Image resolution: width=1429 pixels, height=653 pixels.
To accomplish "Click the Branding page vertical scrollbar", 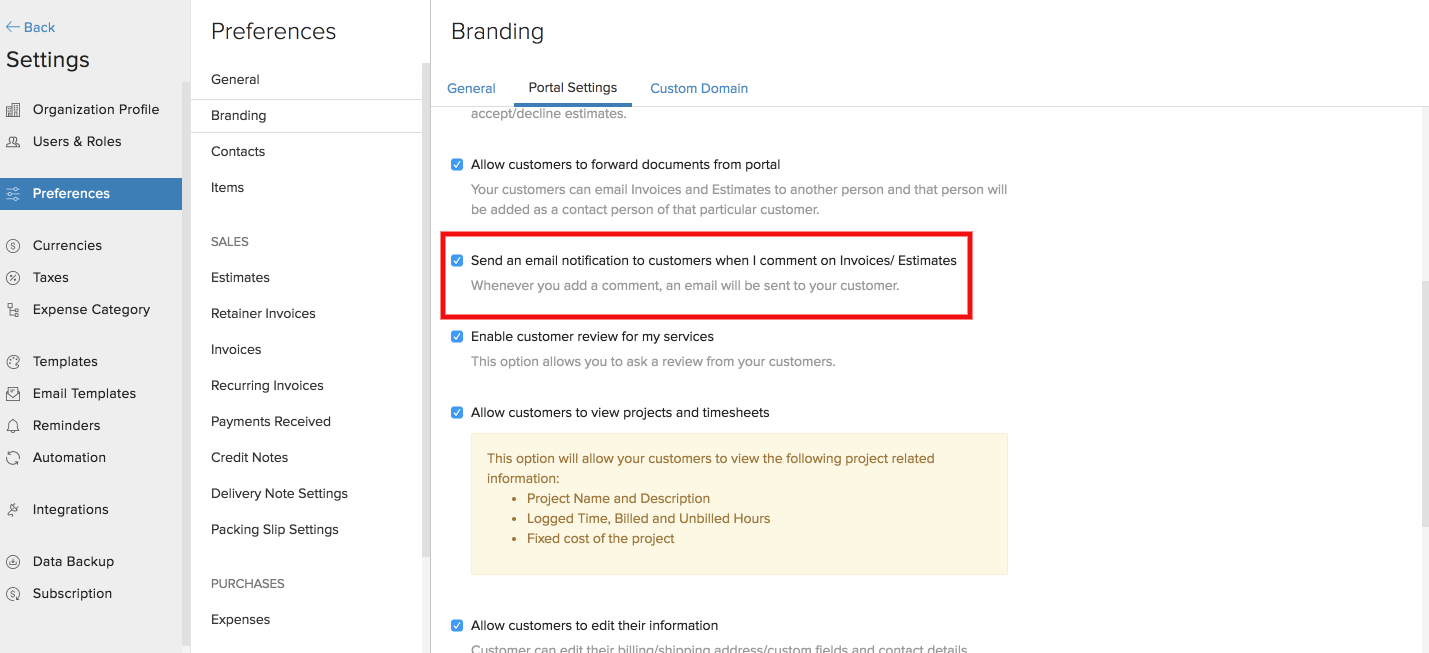I will [x=1424, y=400].
